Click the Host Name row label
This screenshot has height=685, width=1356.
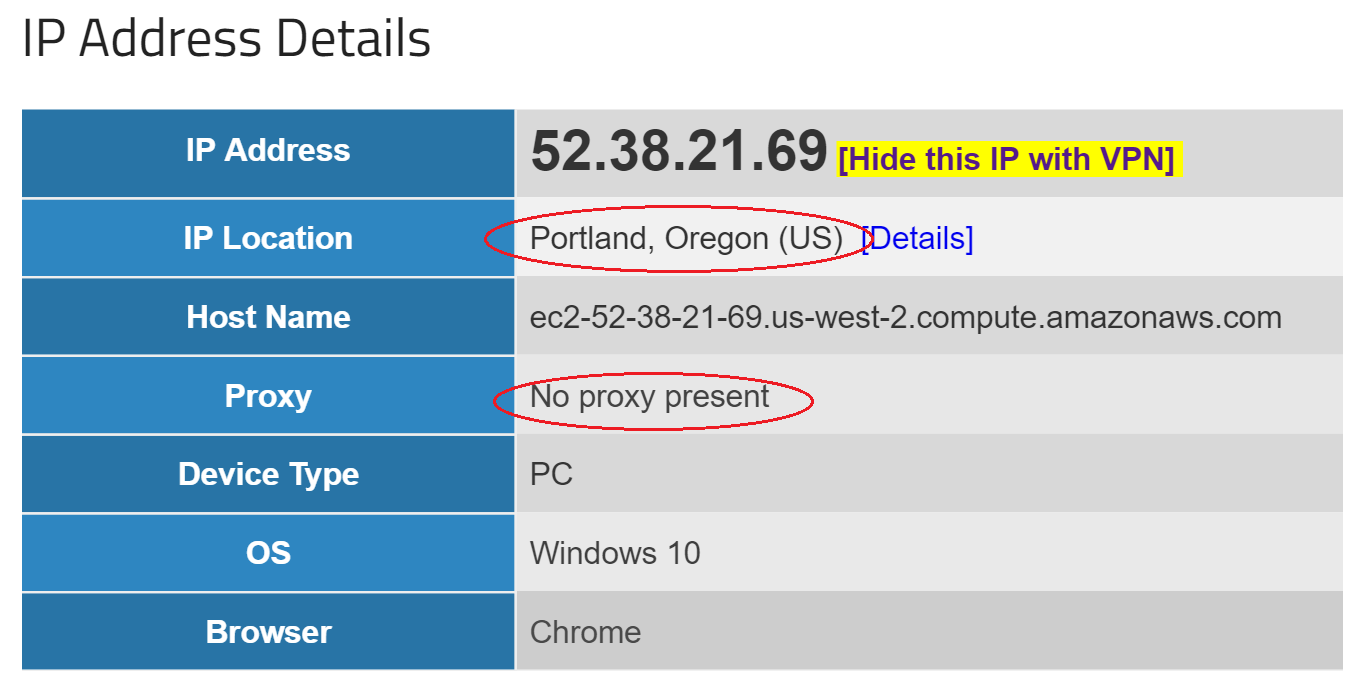point(268,317)
